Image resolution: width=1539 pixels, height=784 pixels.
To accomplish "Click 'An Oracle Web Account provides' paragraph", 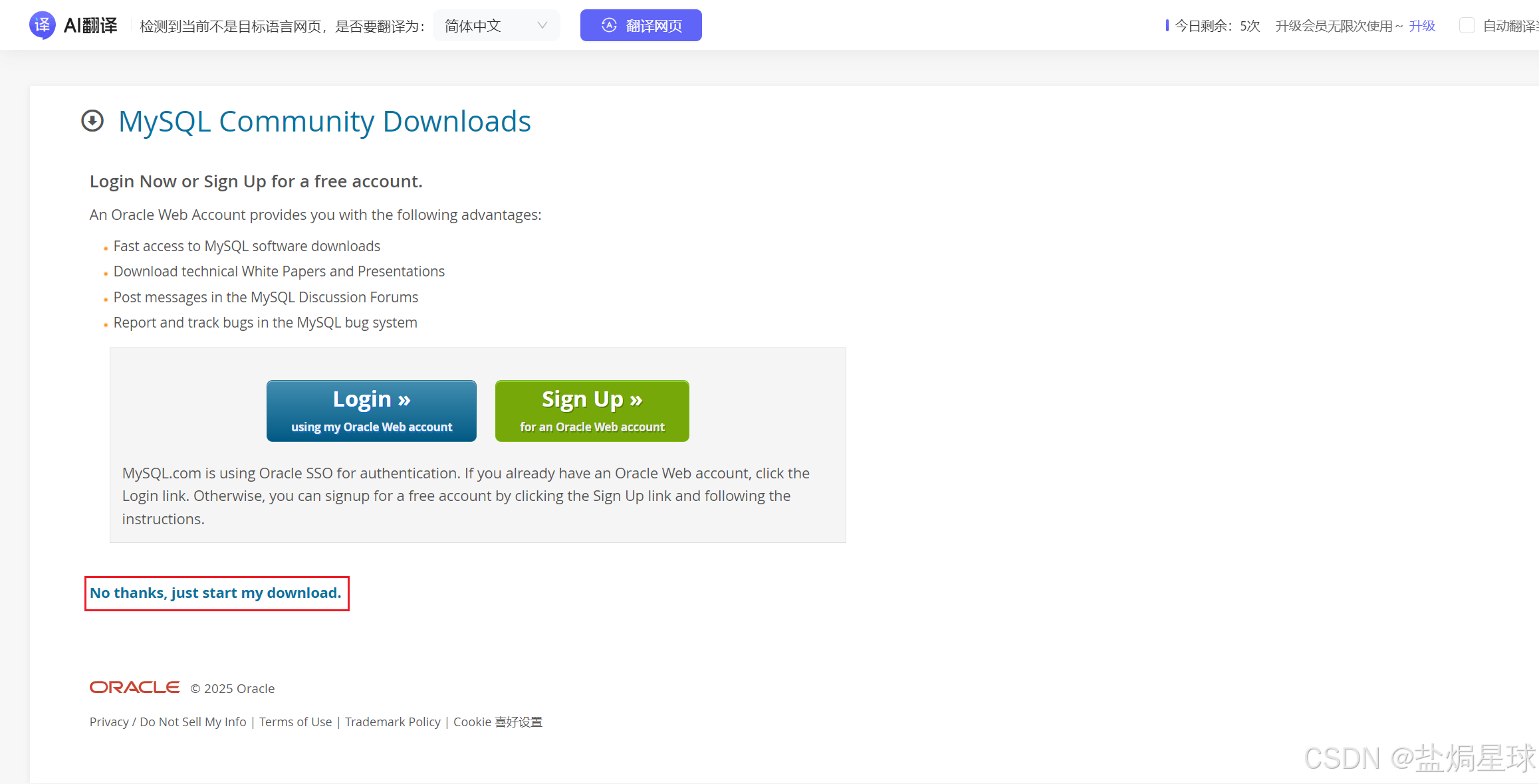I will tap(316, 215).
